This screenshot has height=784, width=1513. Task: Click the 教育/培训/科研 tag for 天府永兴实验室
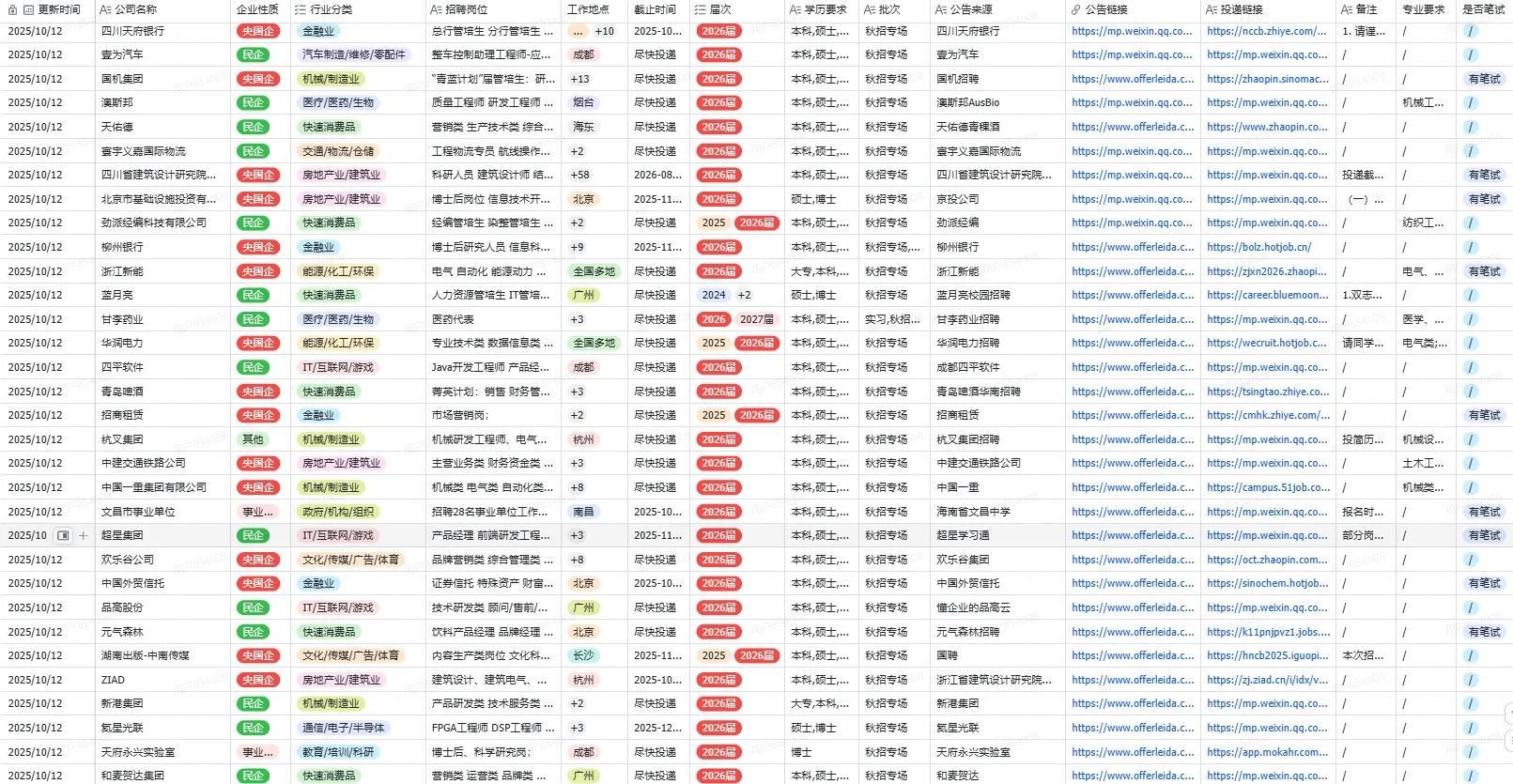(x=338, y=752)
